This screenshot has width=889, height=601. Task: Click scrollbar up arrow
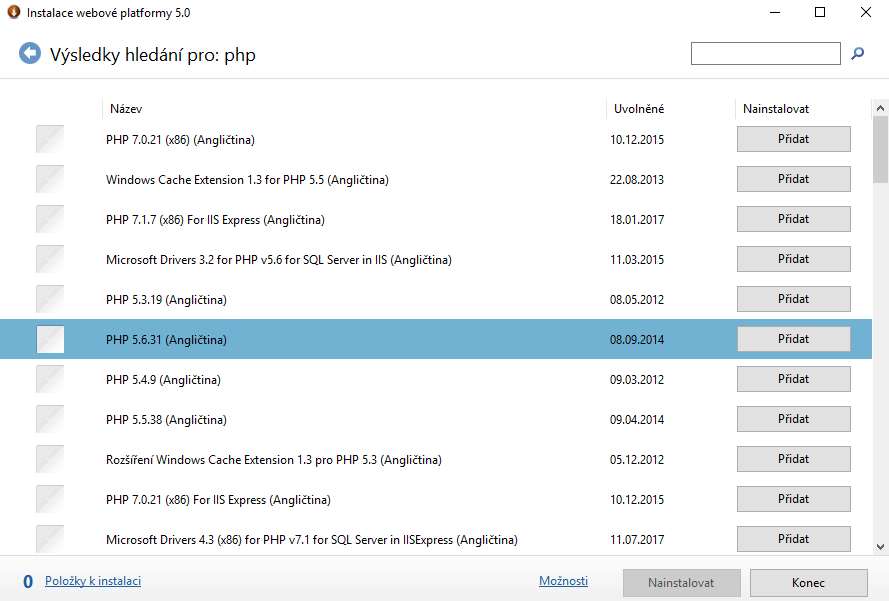click(x=880, y=108)
